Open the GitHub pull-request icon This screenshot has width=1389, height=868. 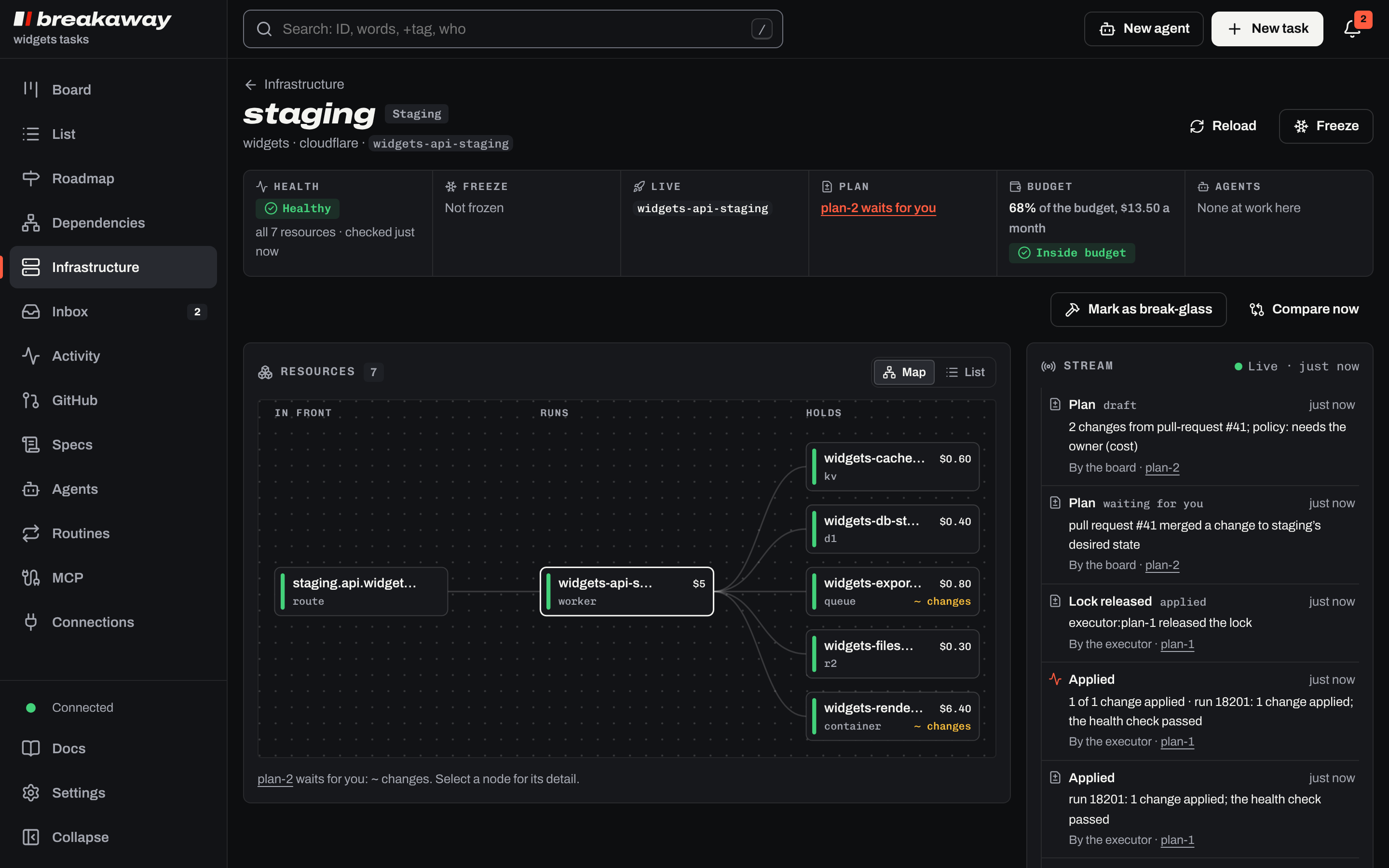click(x=30, y=400)
